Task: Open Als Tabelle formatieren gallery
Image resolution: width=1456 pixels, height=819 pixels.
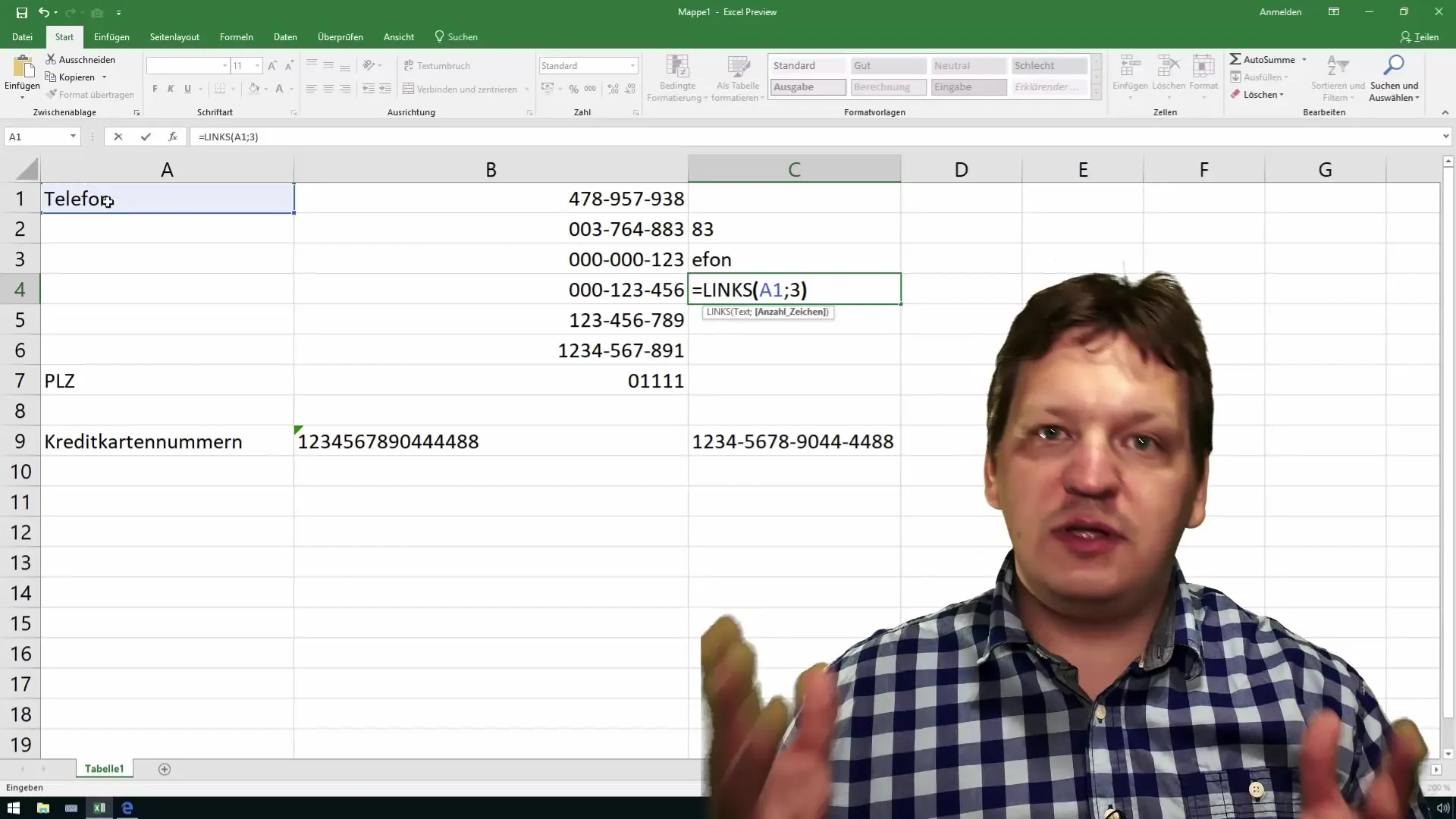Action: [x=738, y=77]
